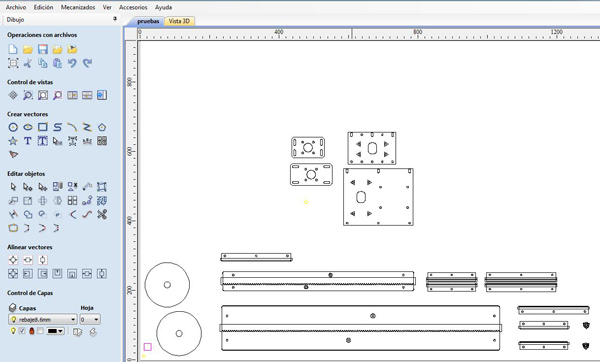Switch to the pruebas tab
Image resolution: width=600 pixels, height=362 pixels.
pos(148,21)
